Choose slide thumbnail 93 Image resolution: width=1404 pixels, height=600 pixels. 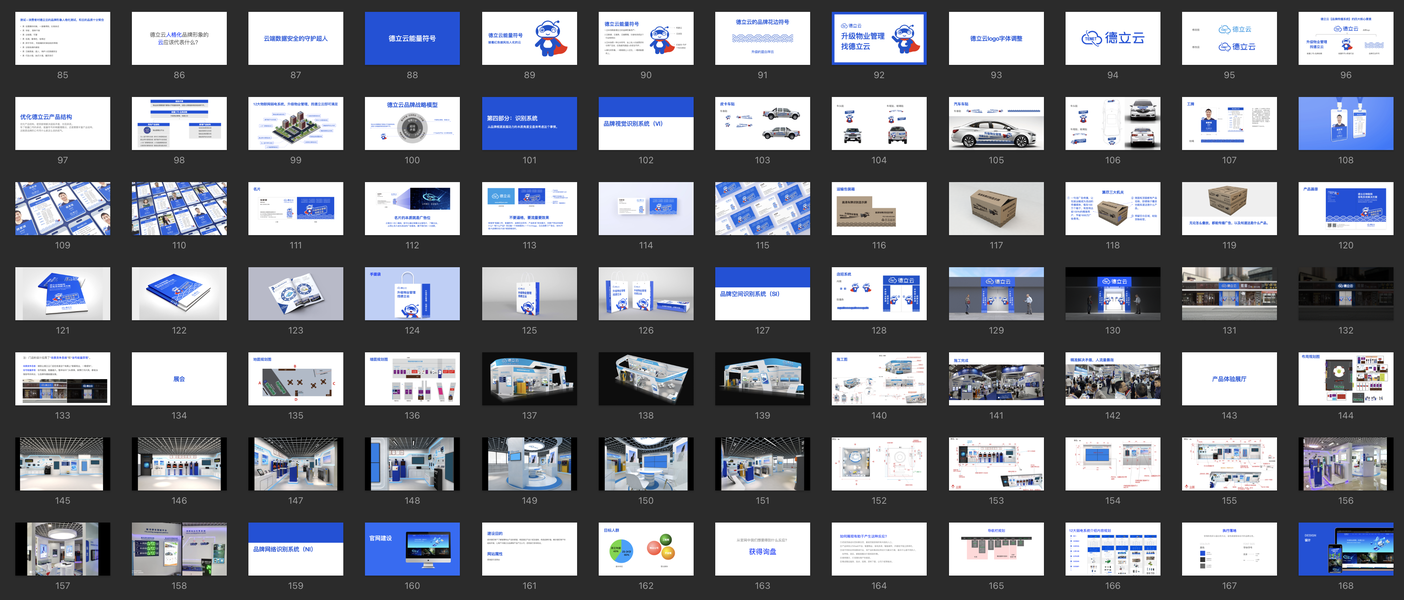(996, 39)
